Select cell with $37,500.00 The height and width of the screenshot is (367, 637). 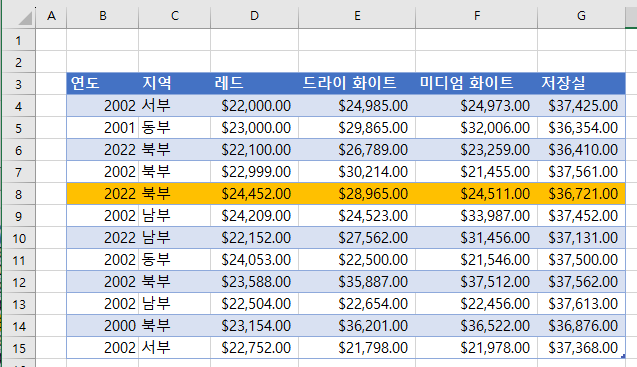click(581, 259)
